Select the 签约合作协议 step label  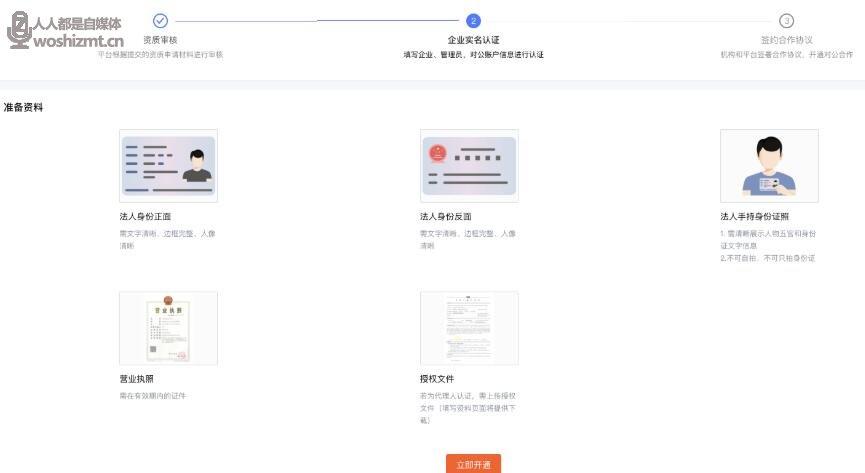point(786,40)
